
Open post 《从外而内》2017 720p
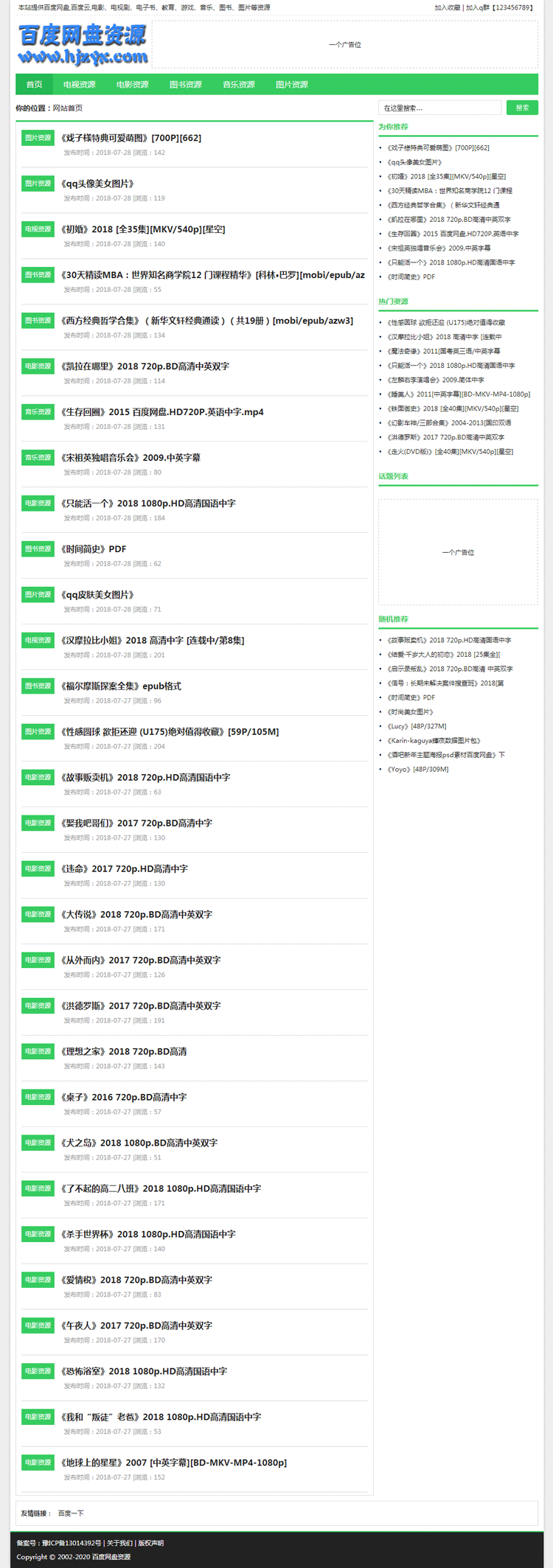[x=140, y=961]
